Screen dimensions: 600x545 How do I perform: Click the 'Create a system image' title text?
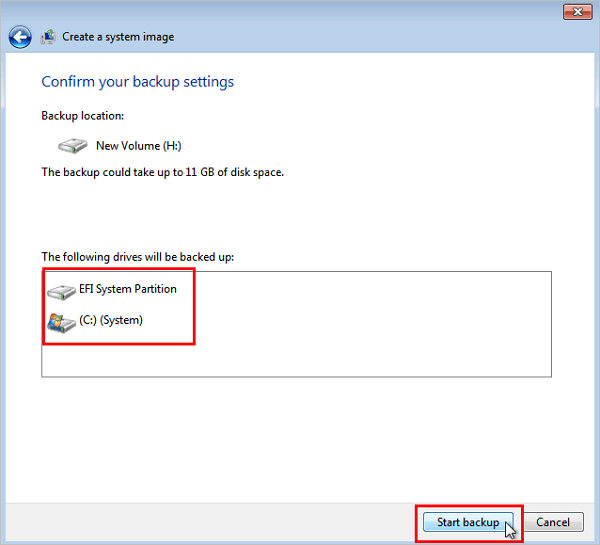tap(117, 37)
